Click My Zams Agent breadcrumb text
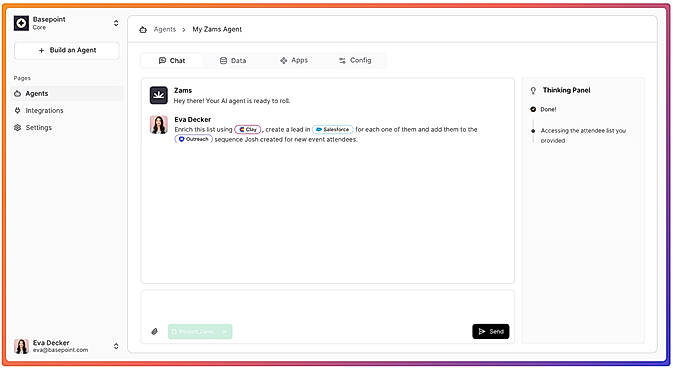Screen dimensions: 673x368 tap(217, 29)
